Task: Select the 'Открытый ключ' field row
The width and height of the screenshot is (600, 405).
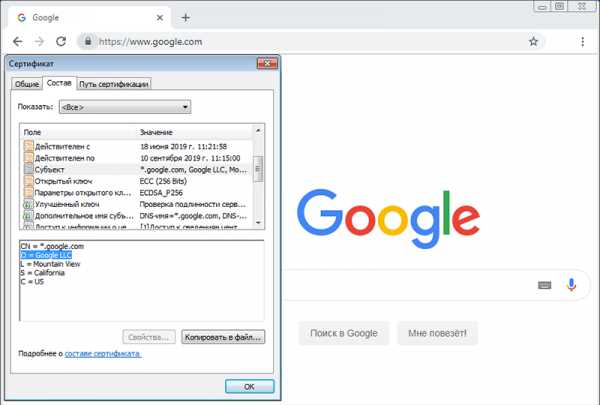Action: 136,181
